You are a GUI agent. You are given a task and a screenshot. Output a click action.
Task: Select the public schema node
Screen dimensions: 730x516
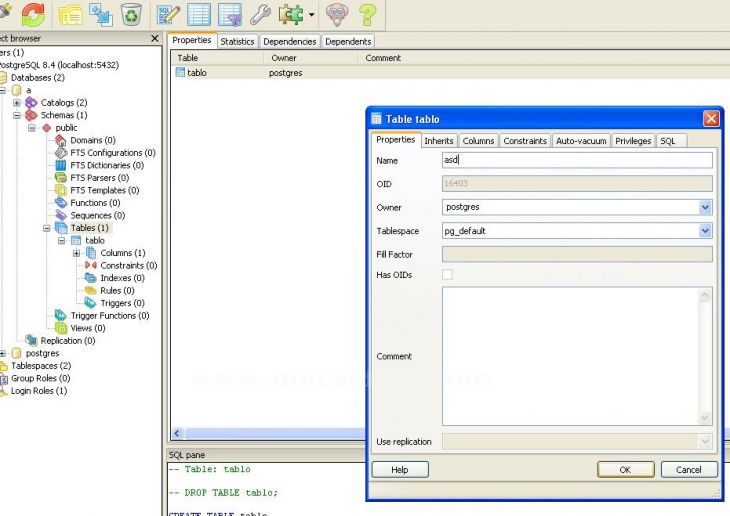(66, 128)
